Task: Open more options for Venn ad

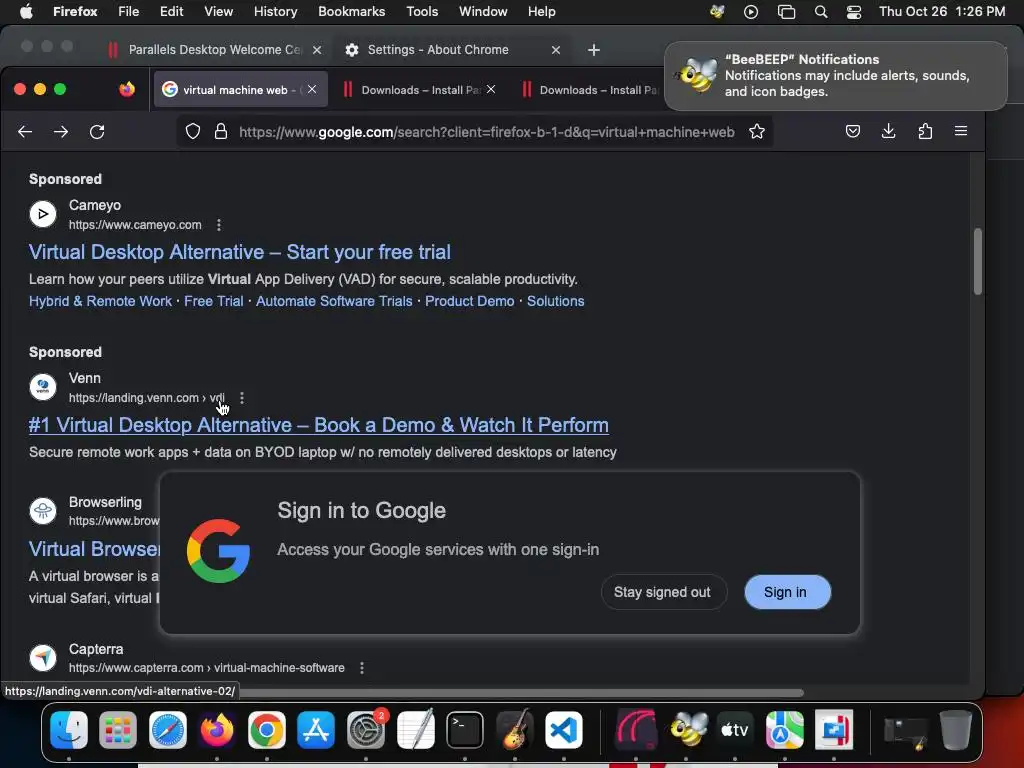Action: point(242,398)
